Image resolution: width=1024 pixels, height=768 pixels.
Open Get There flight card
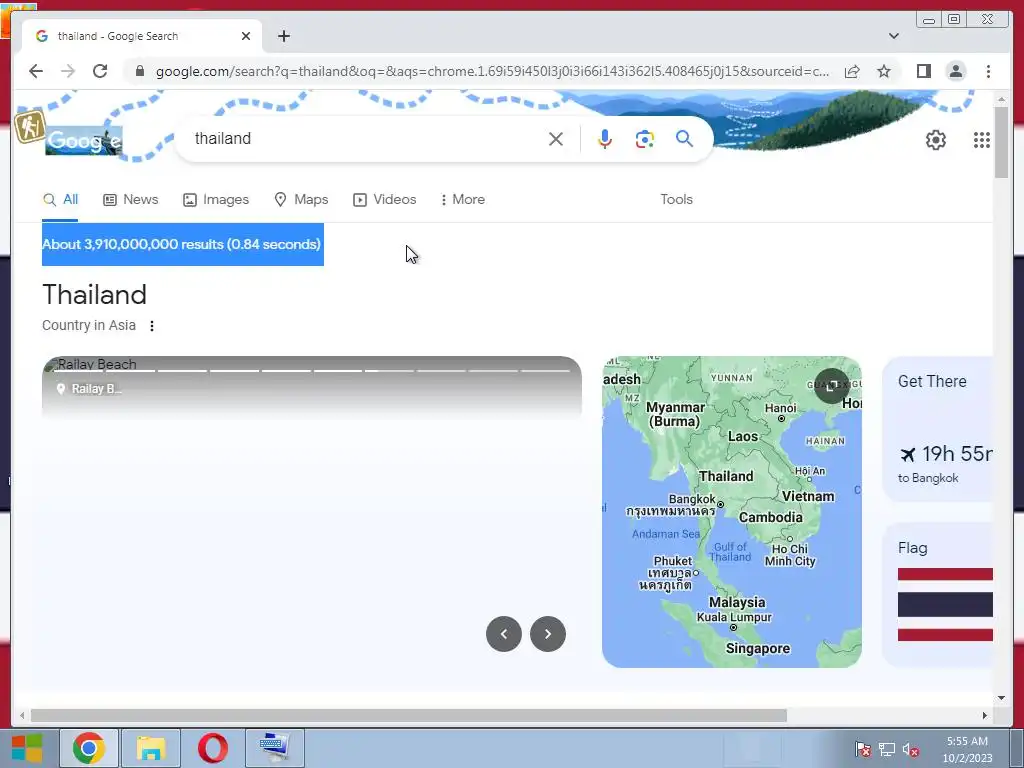[938, 429]
